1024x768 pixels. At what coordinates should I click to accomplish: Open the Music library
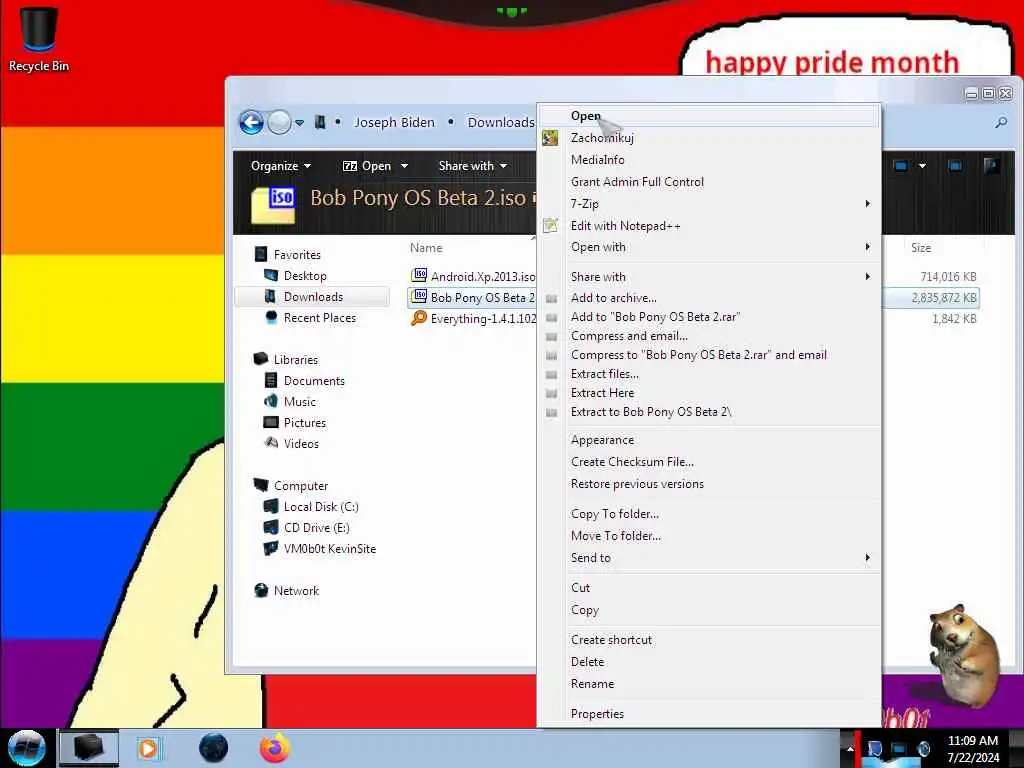(x=299, y=402)
